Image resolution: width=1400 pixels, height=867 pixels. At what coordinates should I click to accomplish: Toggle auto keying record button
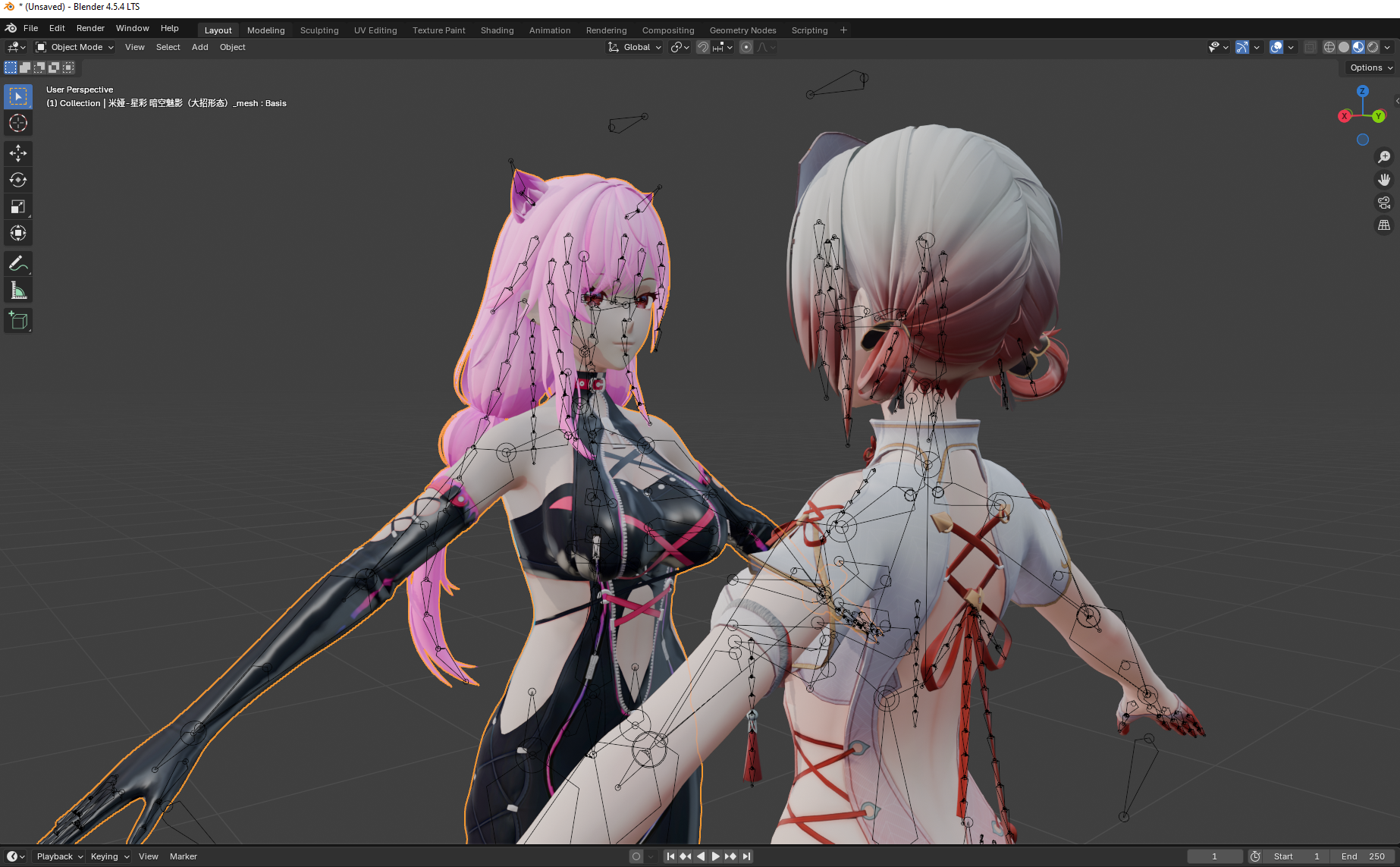(x=636, y=856)
